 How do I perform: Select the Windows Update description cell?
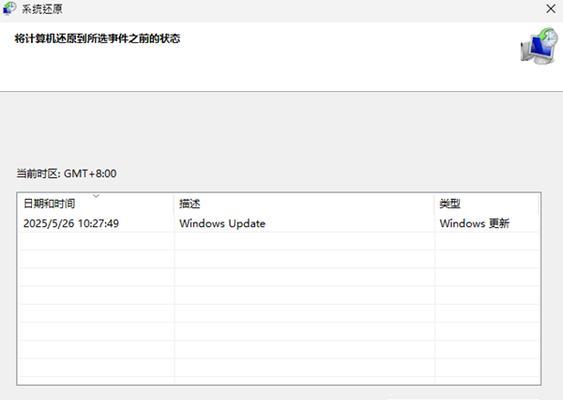[x=222, y=223]
